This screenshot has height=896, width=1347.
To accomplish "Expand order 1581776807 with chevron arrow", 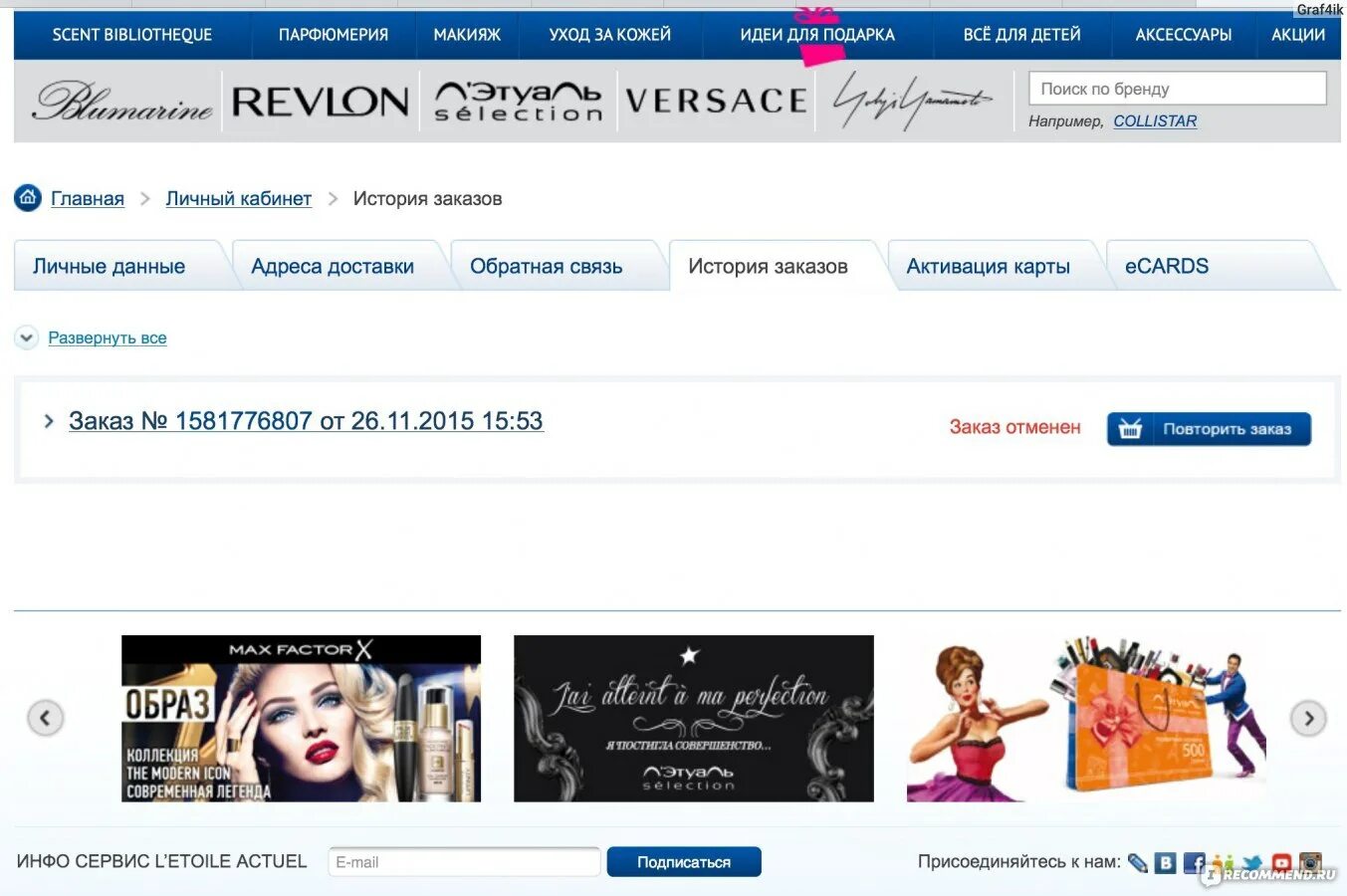I will point(49,421).
